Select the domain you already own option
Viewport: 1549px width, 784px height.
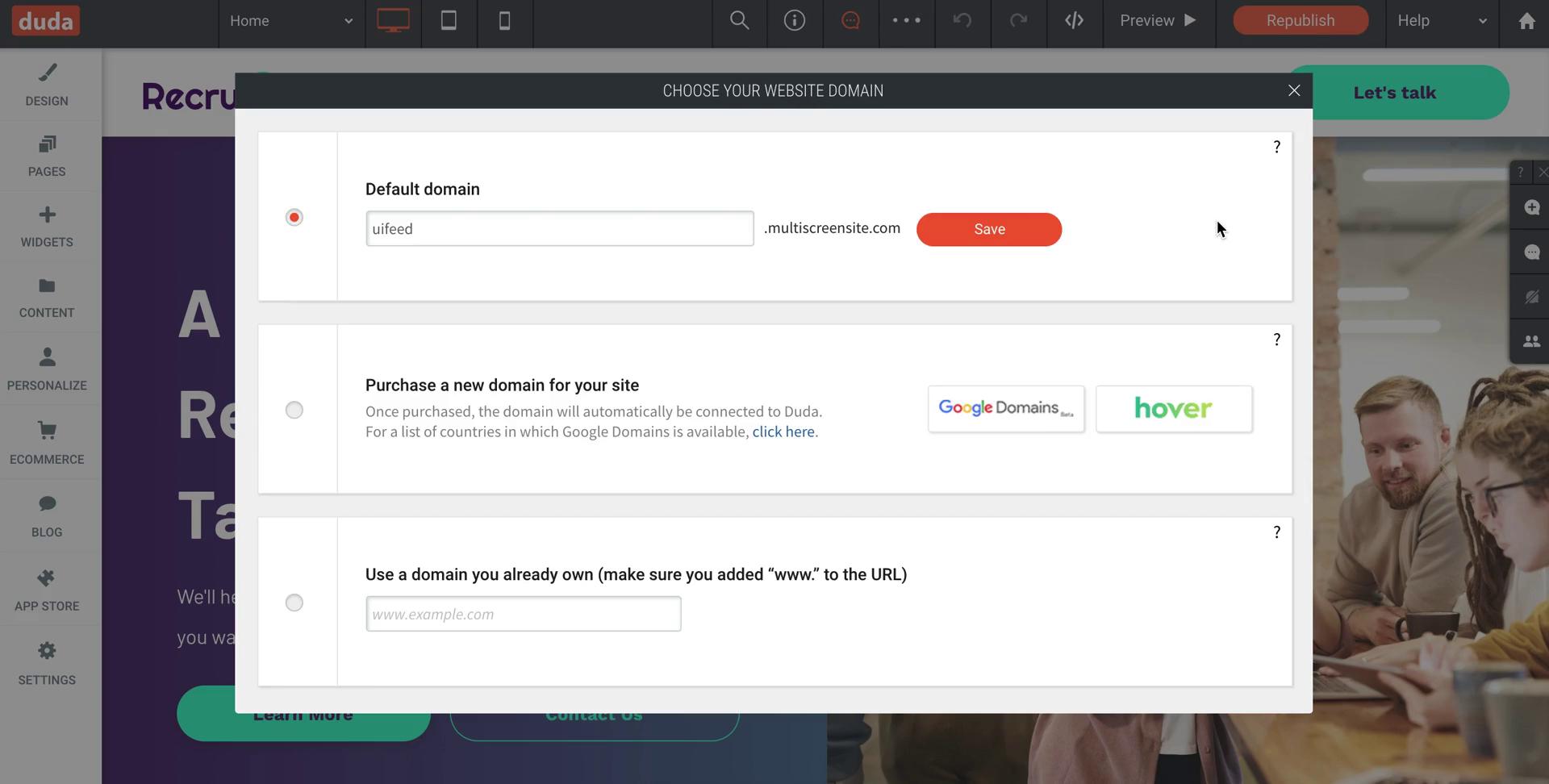point(294,602)
